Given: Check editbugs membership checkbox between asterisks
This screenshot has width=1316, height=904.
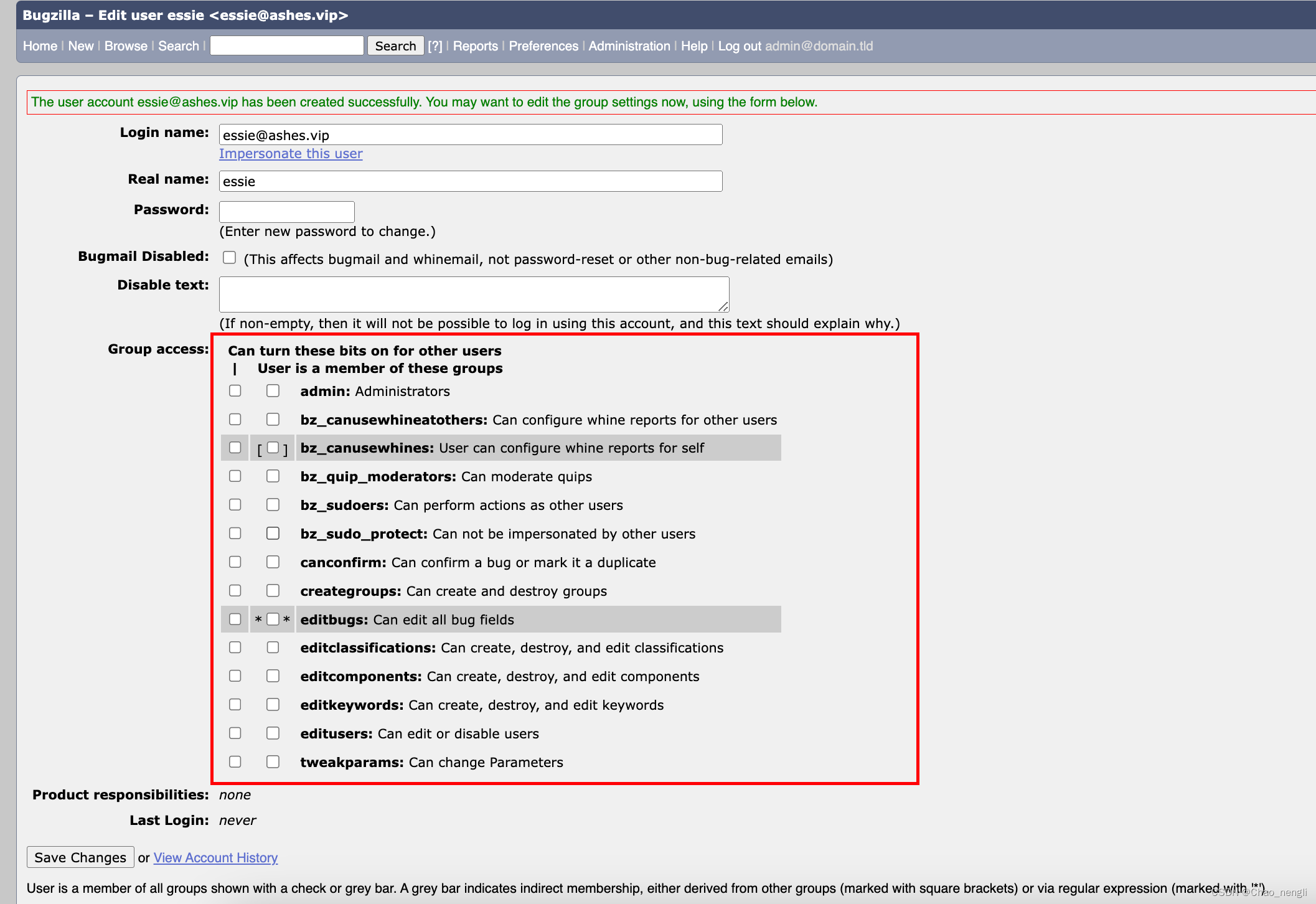Looking at the screenshot, I should (273, 619).
